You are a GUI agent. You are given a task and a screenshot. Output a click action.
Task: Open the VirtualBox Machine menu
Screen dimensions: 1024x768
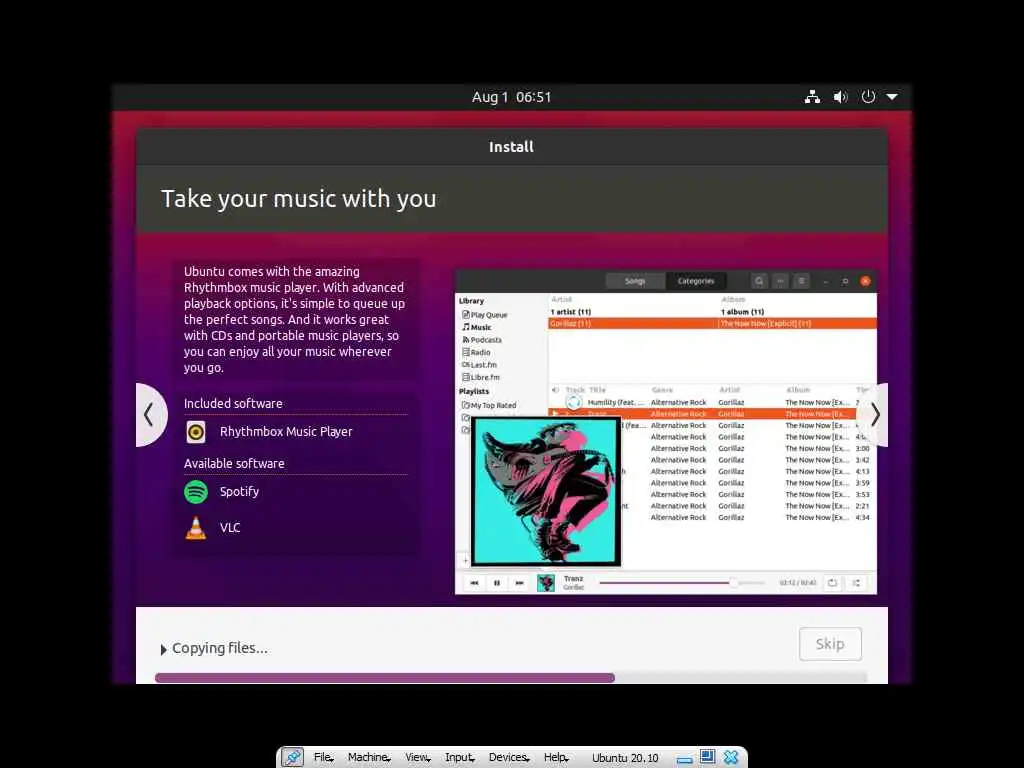[x=369, y=758]
